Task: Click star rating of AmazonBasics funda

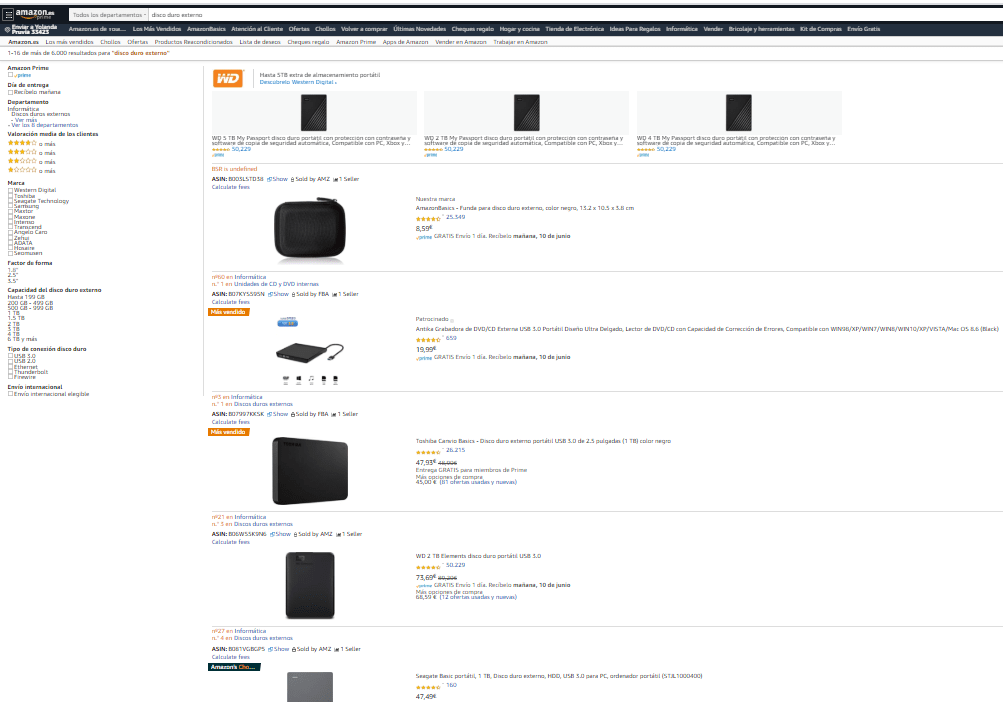Action: coord(429,217)
